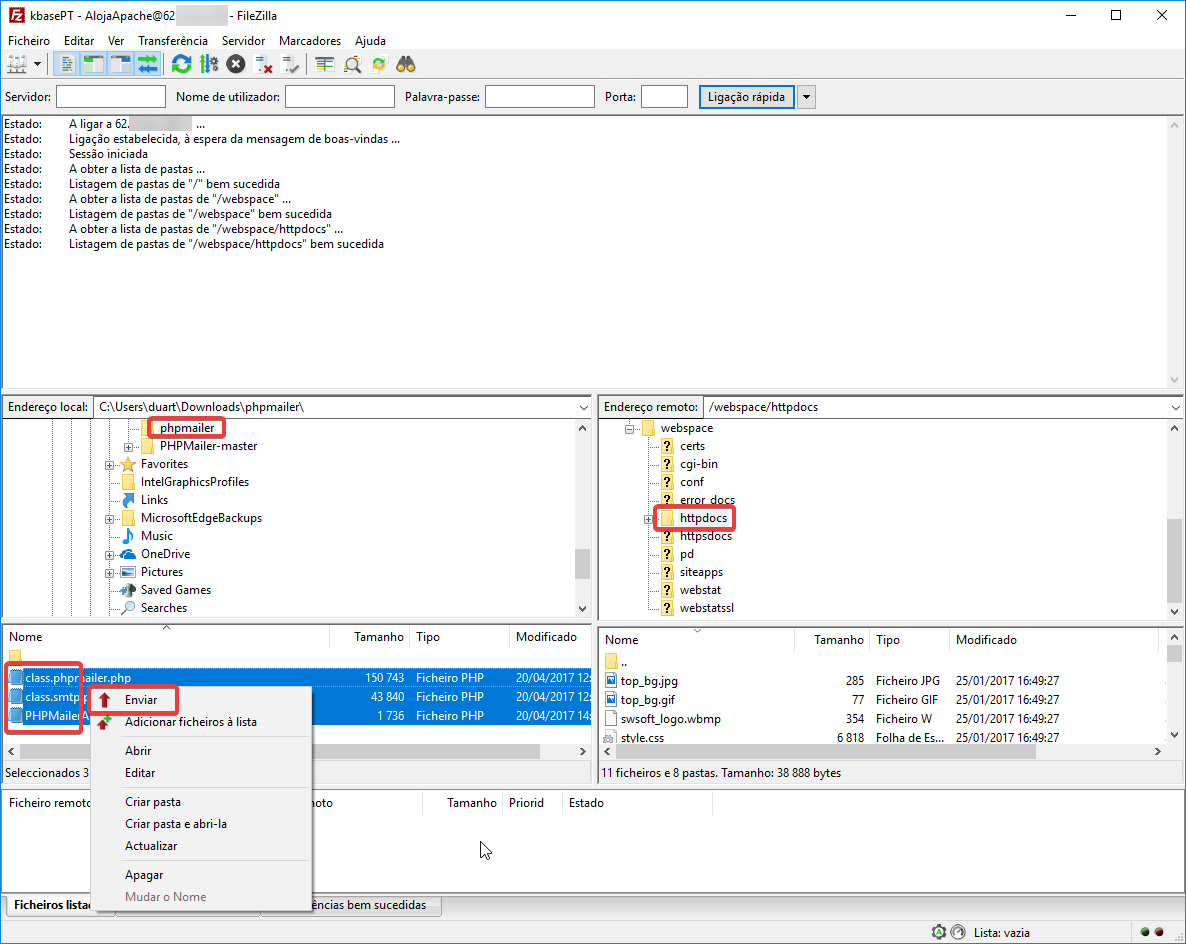Toggle processing of the transfer queue
The width and height of the screenshot is (1186, 944).
pos(209,64)
